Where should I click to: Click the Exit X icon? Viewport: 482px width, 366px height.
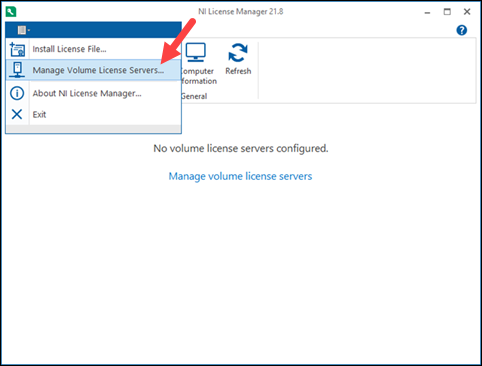17,114
